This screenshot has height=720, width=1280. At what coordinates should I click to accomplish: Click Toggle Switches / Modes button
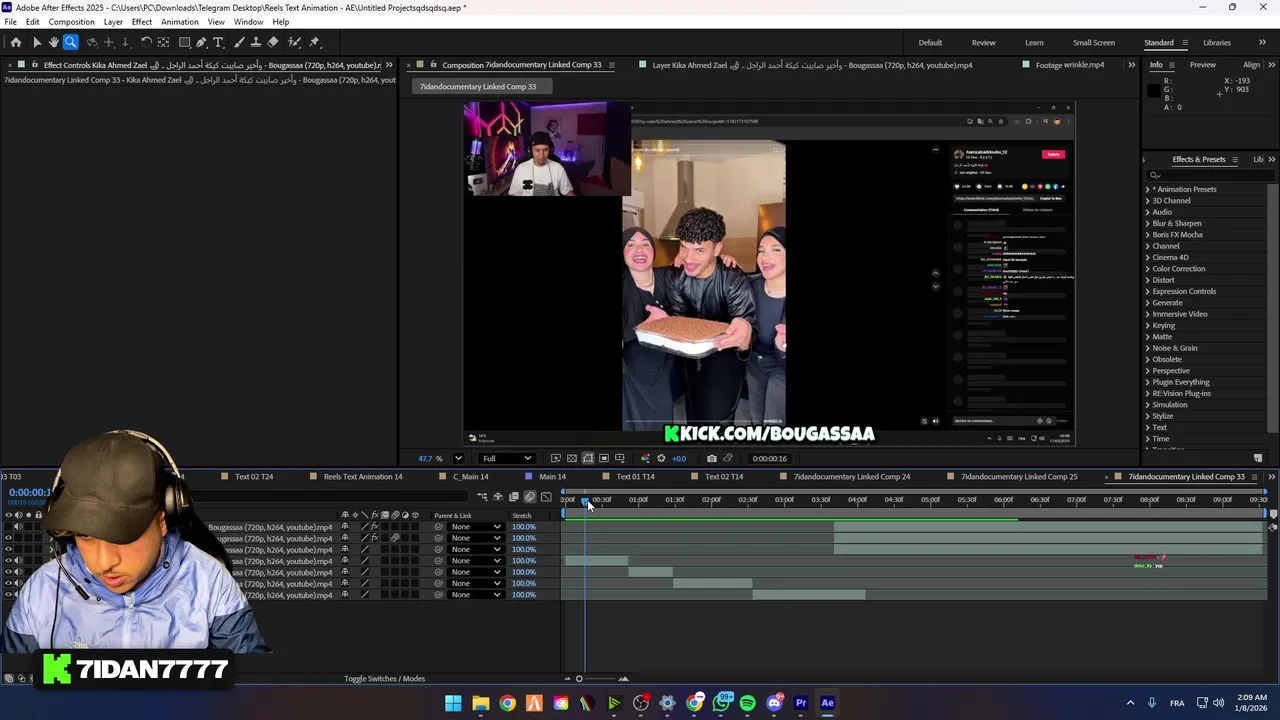click(x=385, y=679)
